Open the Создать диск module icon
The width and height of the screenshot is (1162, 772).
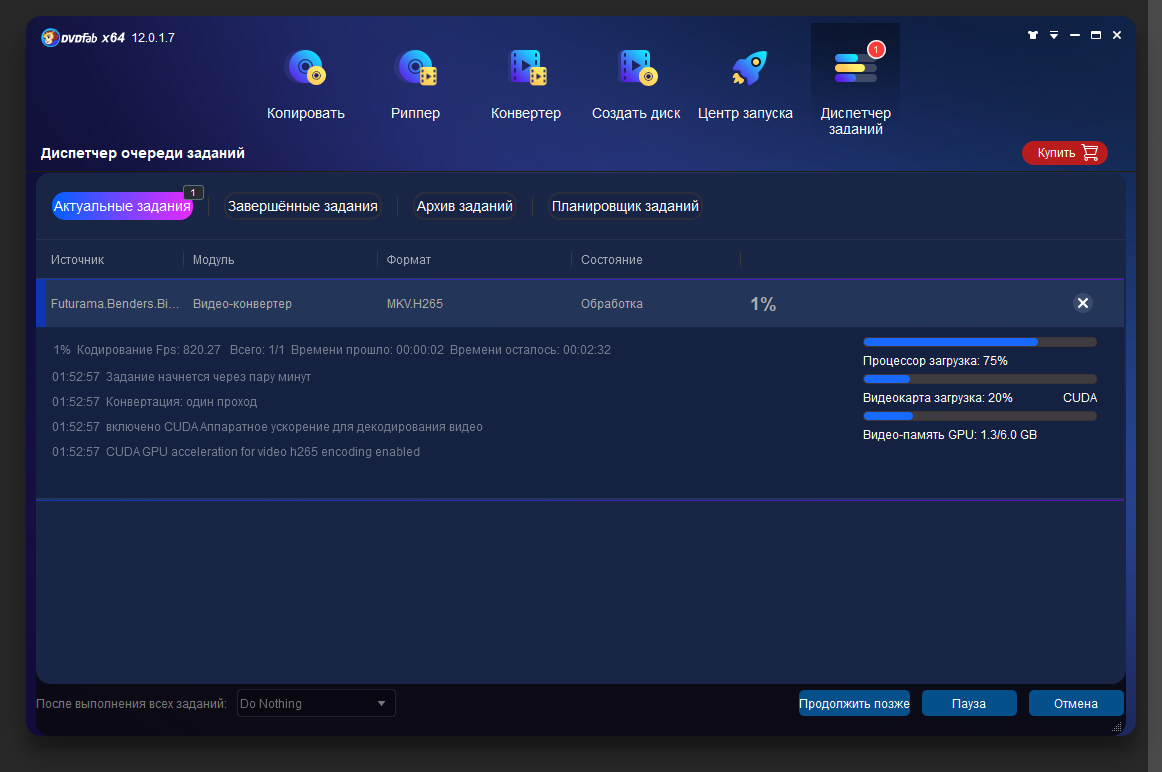coord(636,69)
